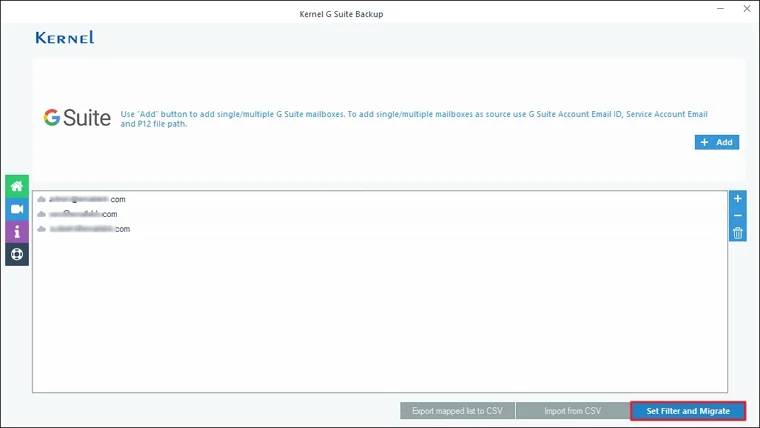This screenshot has width=760, height=428.
Task: Click the trash icon beside mailbox list
Action: pos(738,233)
